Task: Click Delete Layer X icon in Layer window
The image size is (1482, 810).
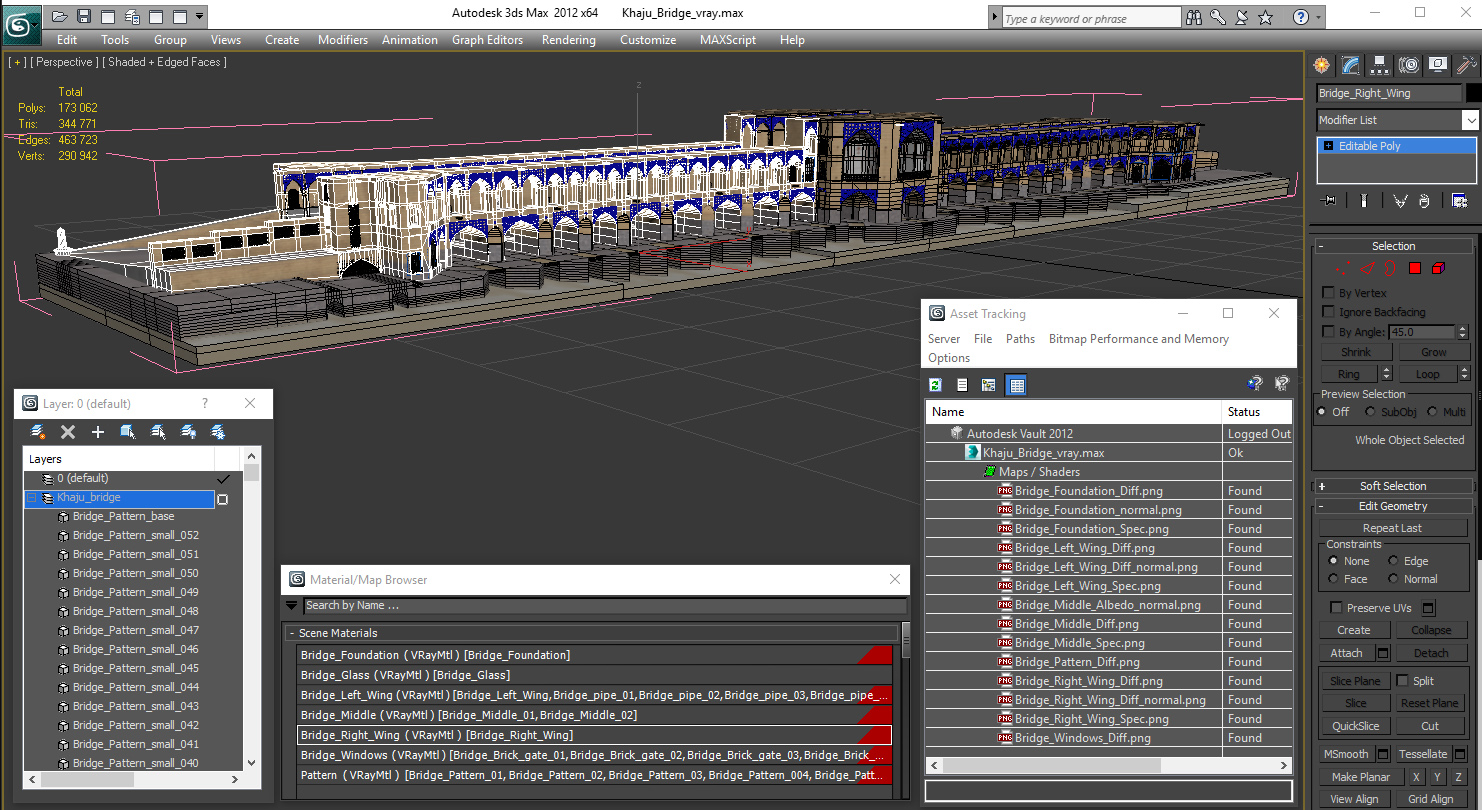Action: coord(68,432)
